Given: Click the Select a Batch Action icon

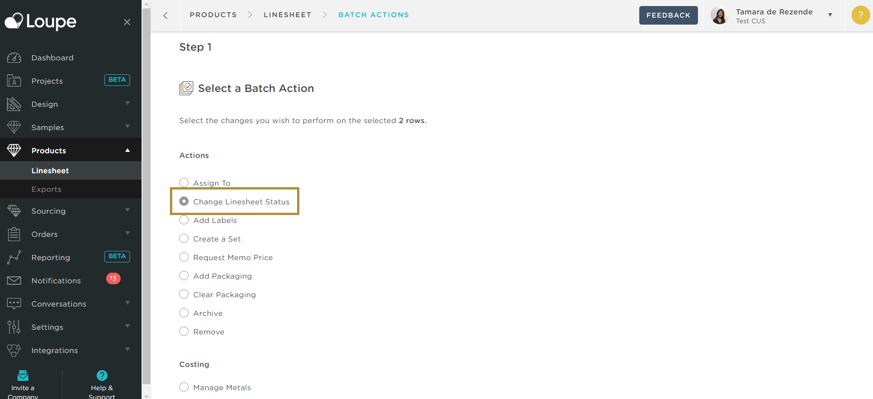Looking at the screenshot, I should pyautogui.click(x=186, y=88).
